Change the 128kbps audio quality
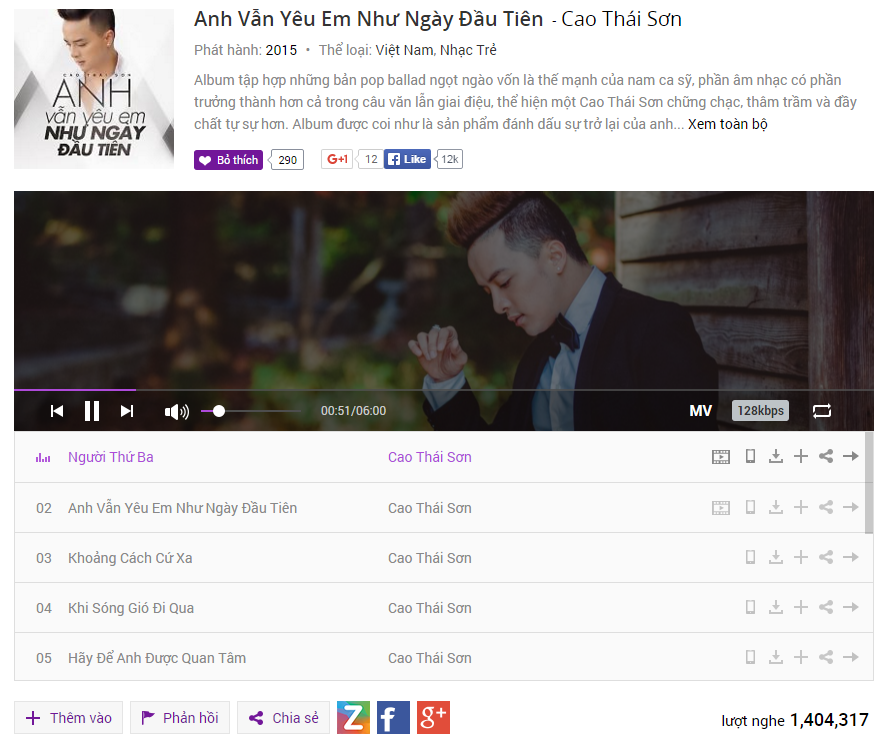The width and height of the screenshot is (895, 737). (x=760, y=410)
